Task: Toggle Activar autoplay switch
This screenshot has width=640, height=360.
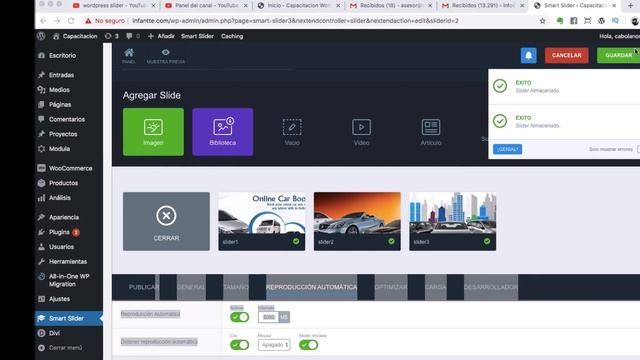Action: pyautogui.click(x=239, y=317)
